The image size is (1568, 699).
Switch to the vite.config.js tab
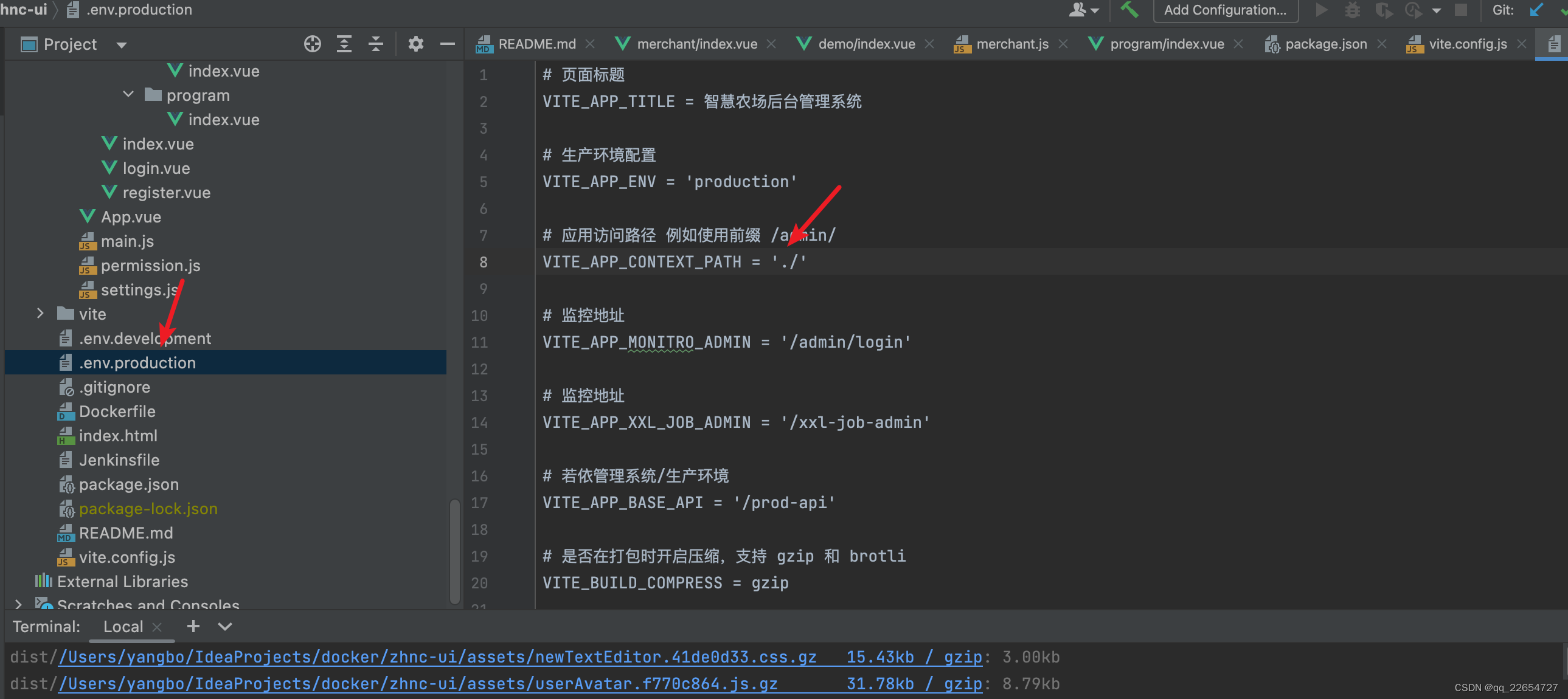(1467, 44)
